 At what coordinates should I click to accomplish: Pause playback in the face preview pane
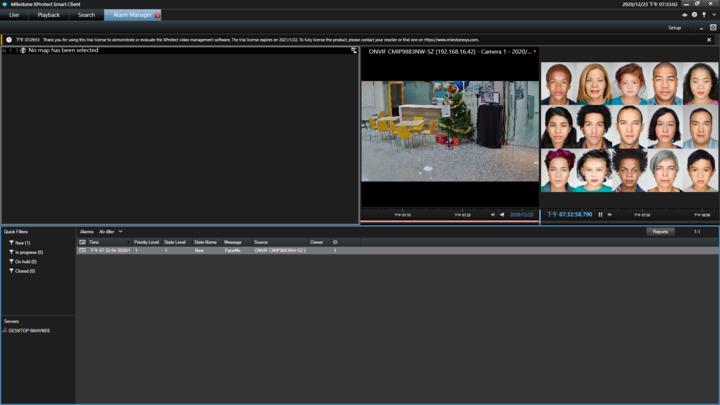pyautogui.click(x=600, y=214)
